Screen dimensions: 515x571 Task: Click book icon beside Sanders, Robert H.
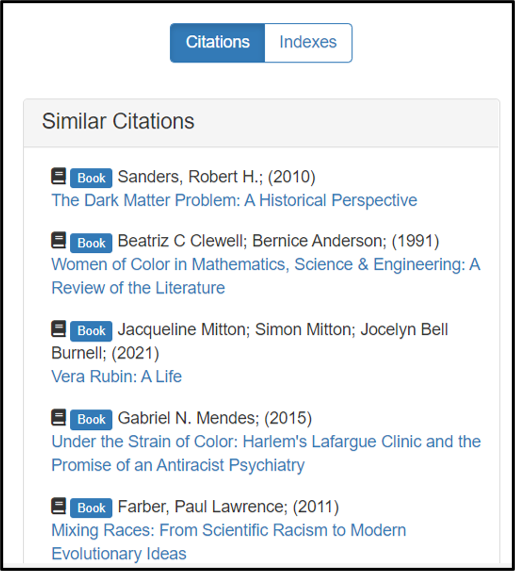[58, 176]
